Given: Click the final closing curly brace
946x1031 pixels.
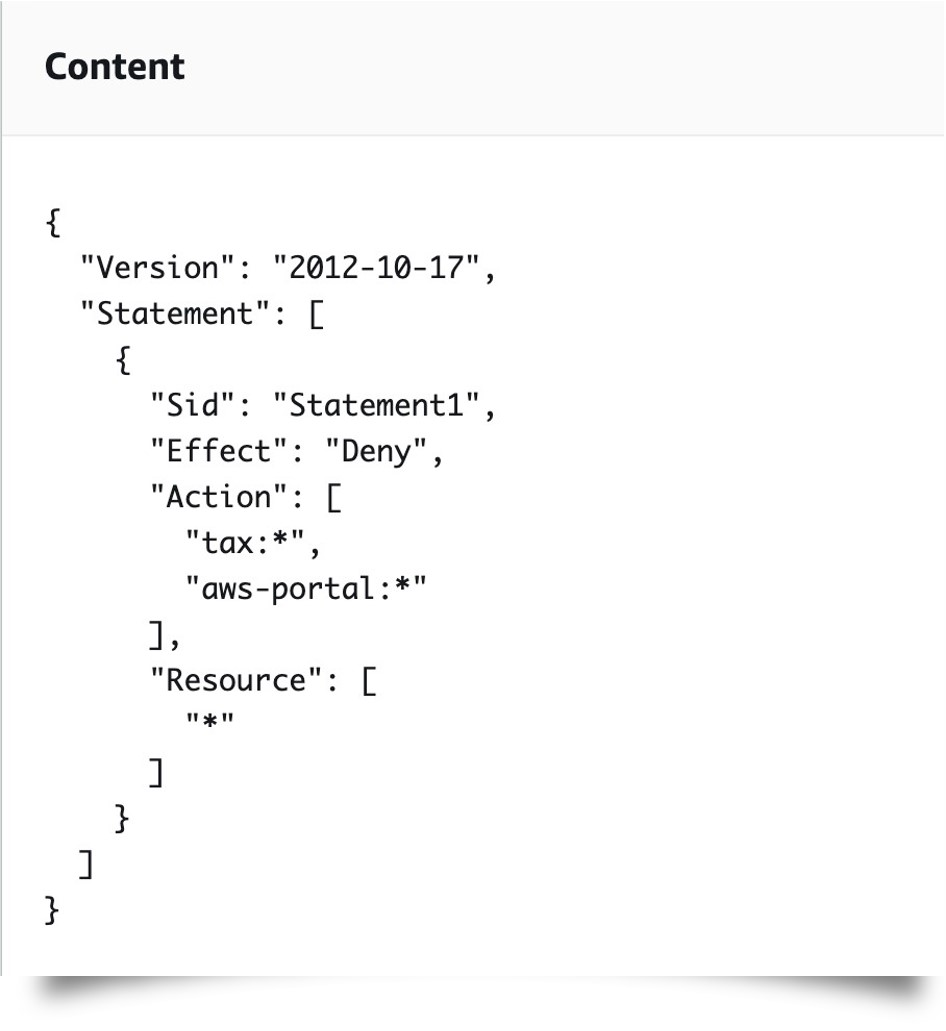Looking at the screenshot, I should click(52, 910).
